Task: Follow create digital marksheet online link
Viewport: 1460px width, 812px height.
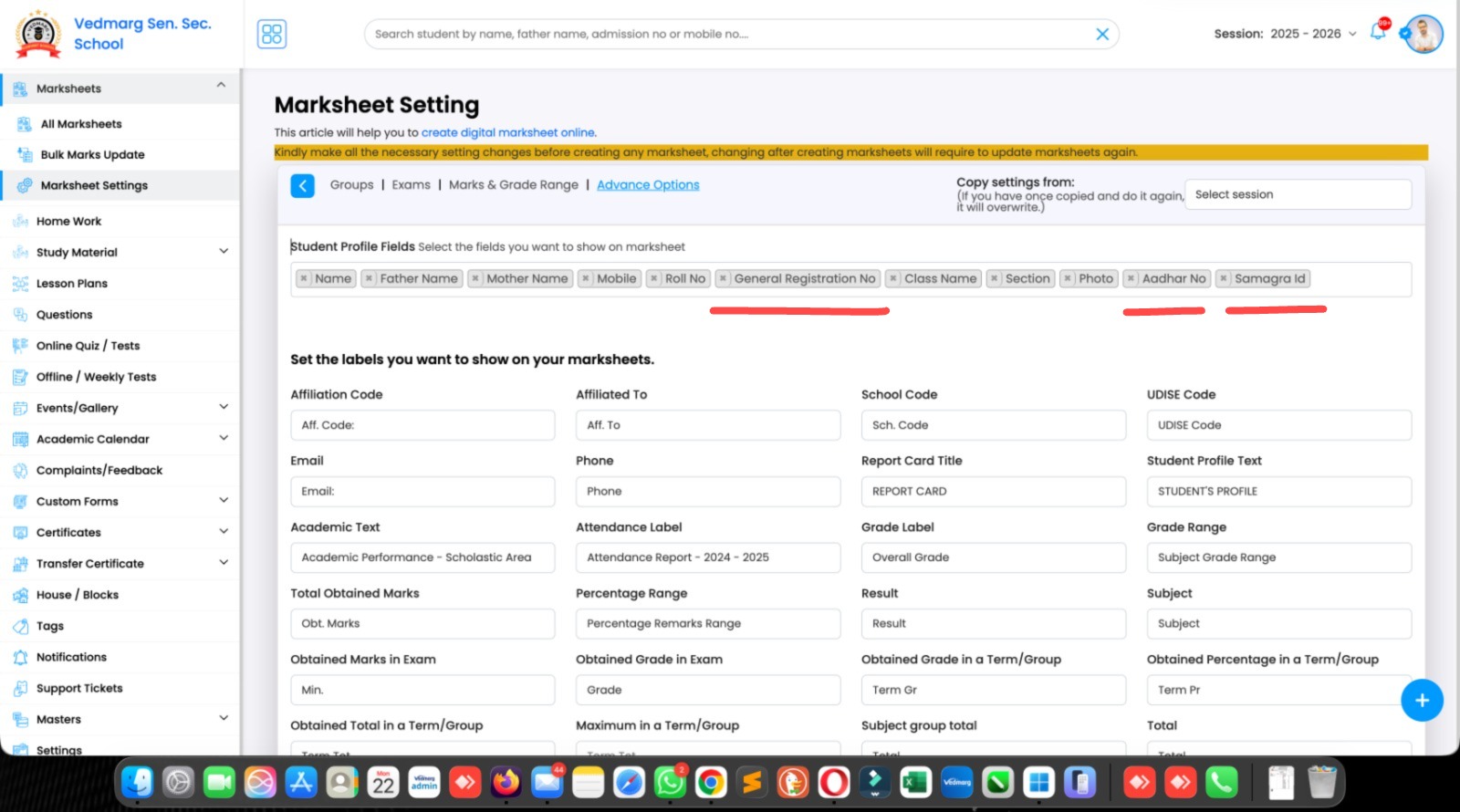Action: [508, 132]
